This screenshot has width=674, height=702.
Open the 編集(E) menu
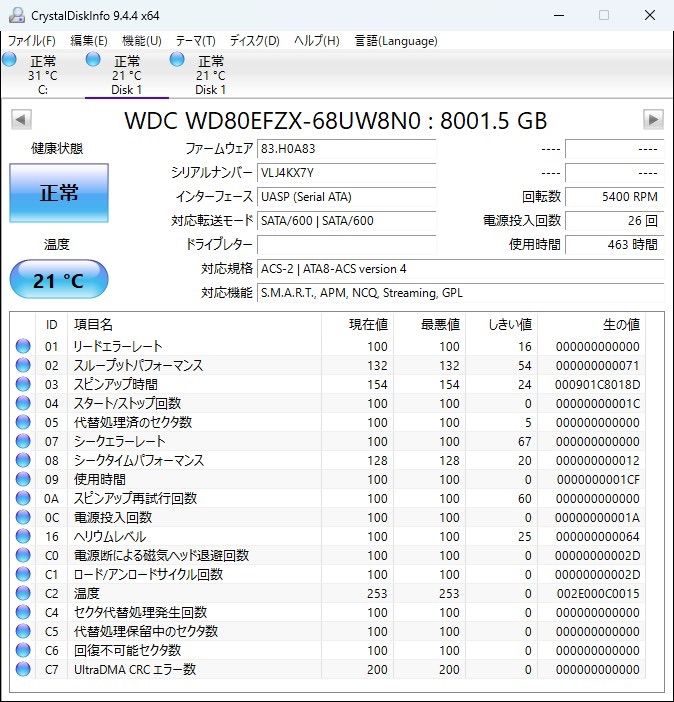(89, 41)
